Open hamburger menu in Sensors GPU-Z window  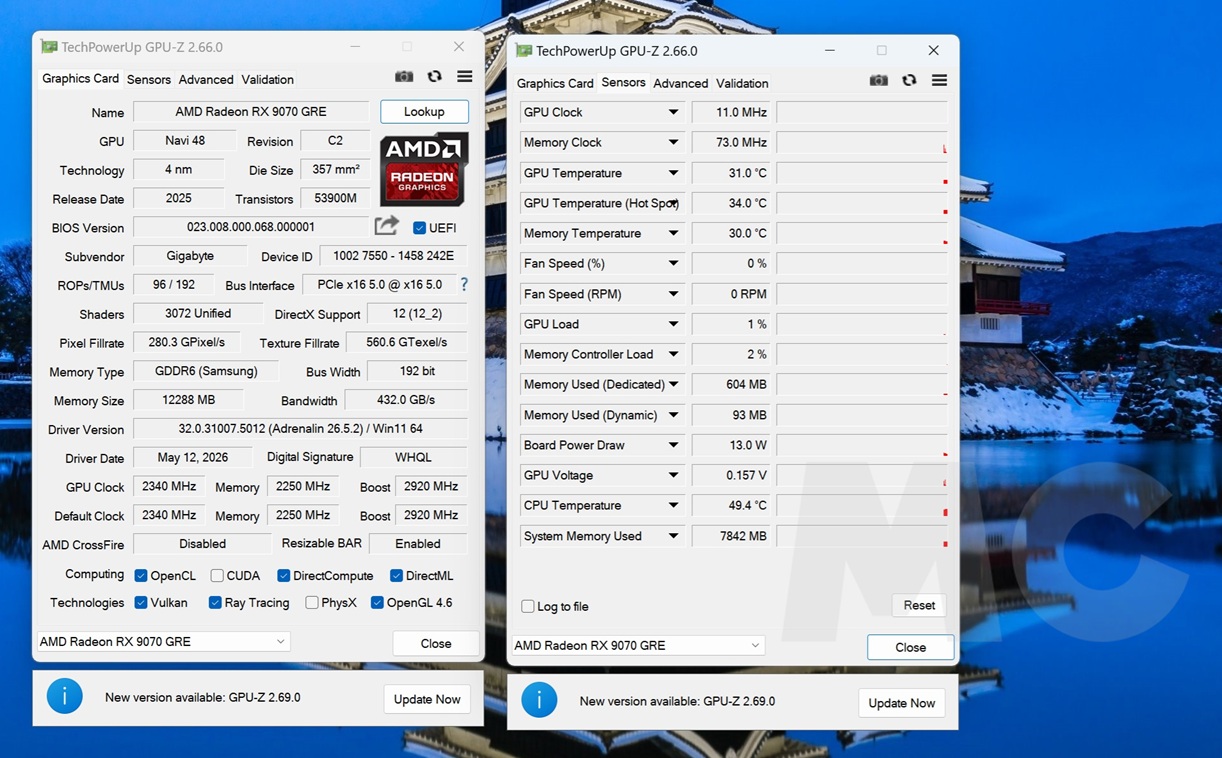[939, 80]
